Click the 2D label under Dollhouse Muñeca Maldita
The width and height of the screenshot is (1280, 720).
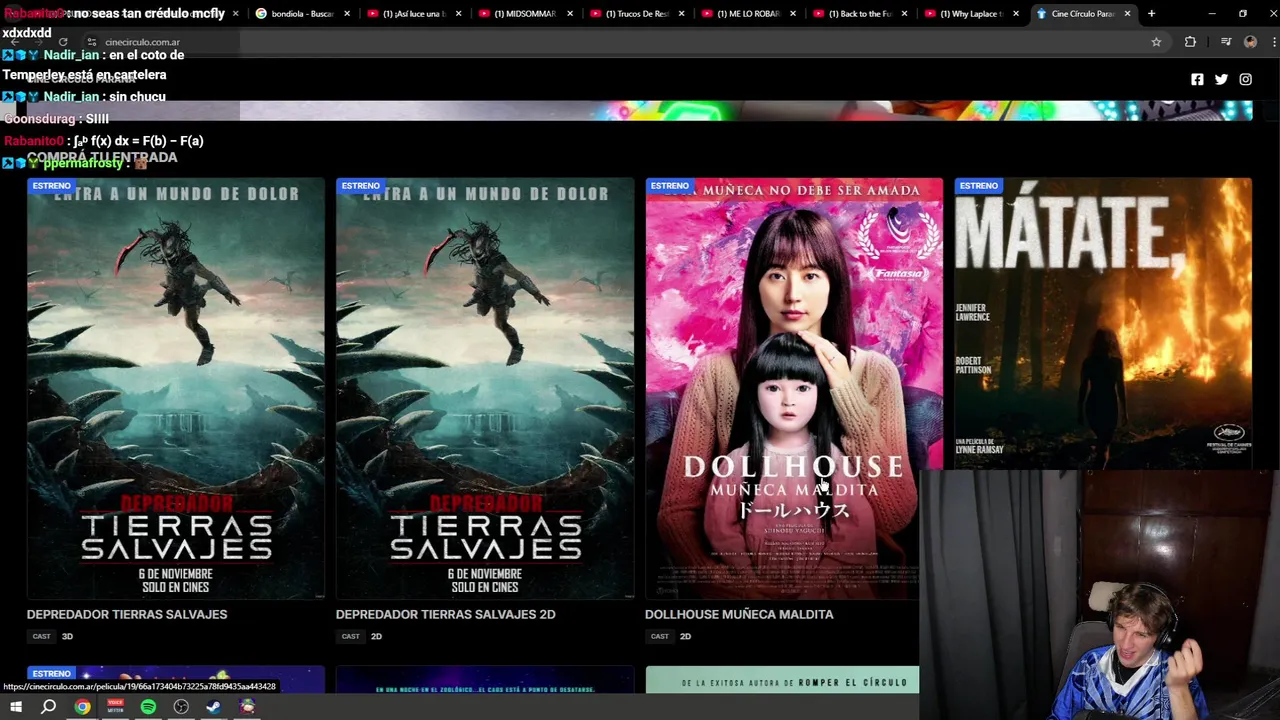(x=685, y=636)
